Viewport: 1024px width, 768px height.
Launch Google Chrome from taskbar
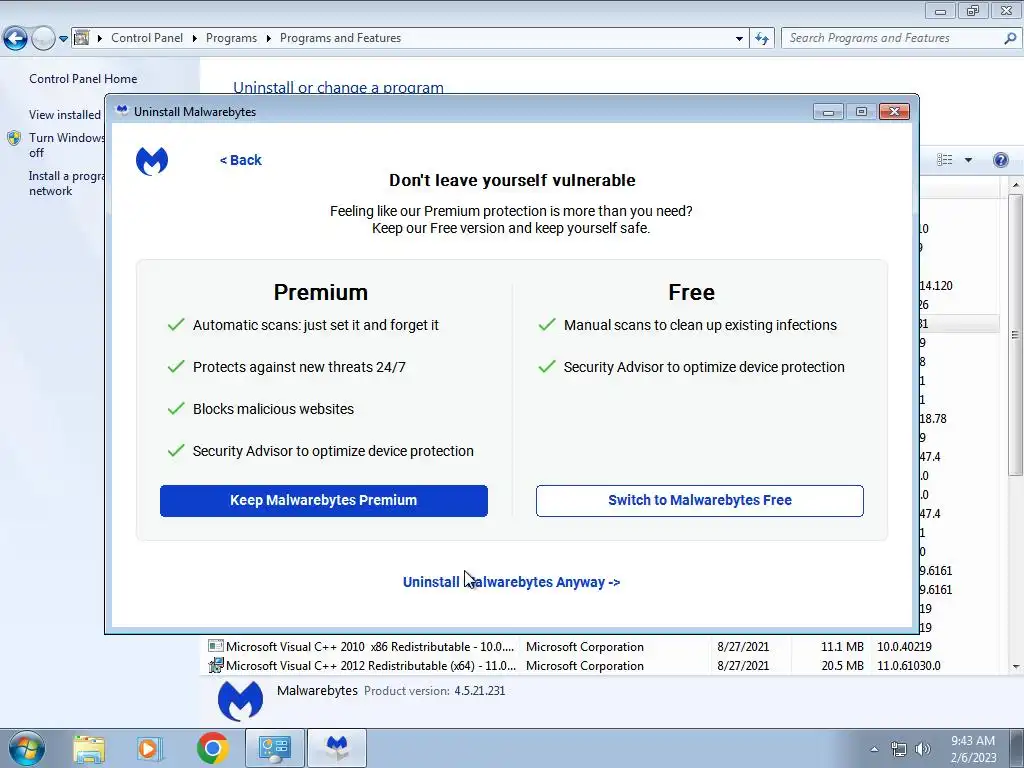pyautogui.click(x=212, y=748)
